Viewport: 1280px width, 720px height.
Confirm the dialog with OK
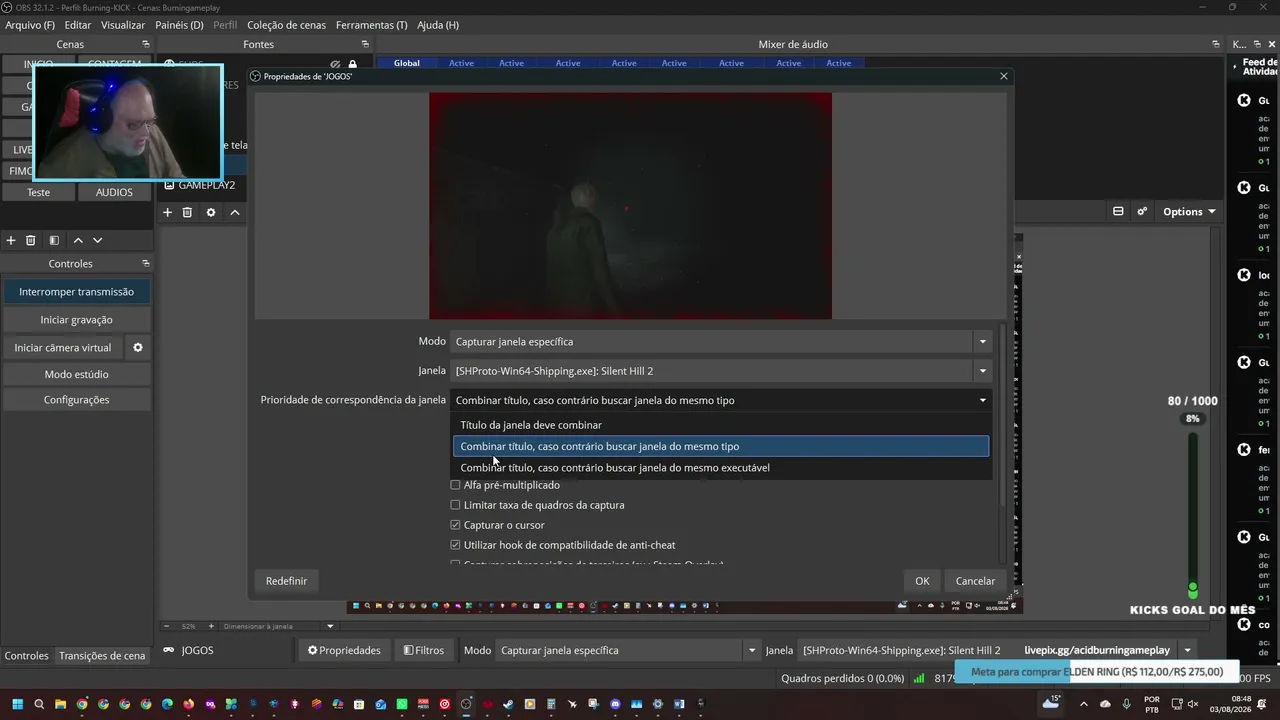(x=922, y=581)
